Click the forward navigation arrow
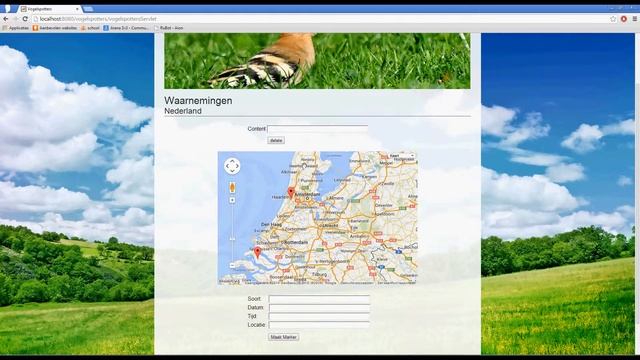The height and width of the screenshot is (360, 640). coord(15,19)
